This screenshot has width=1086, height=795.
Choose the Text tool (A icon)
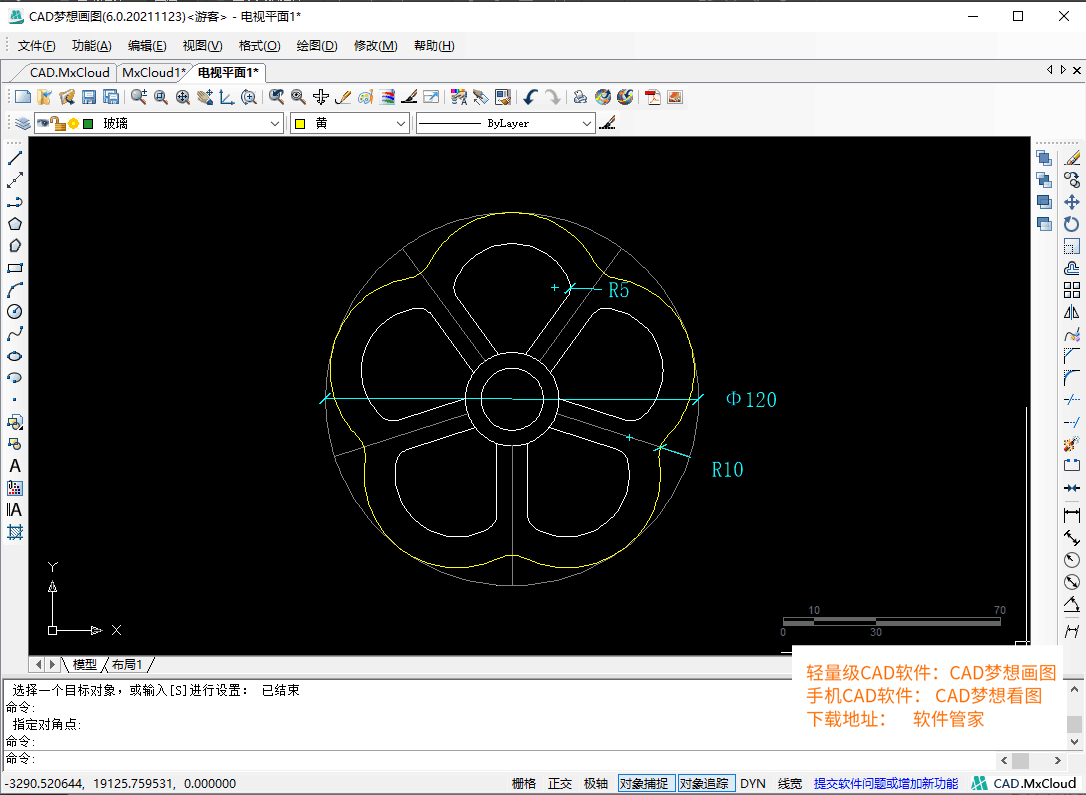click(15, 466)
